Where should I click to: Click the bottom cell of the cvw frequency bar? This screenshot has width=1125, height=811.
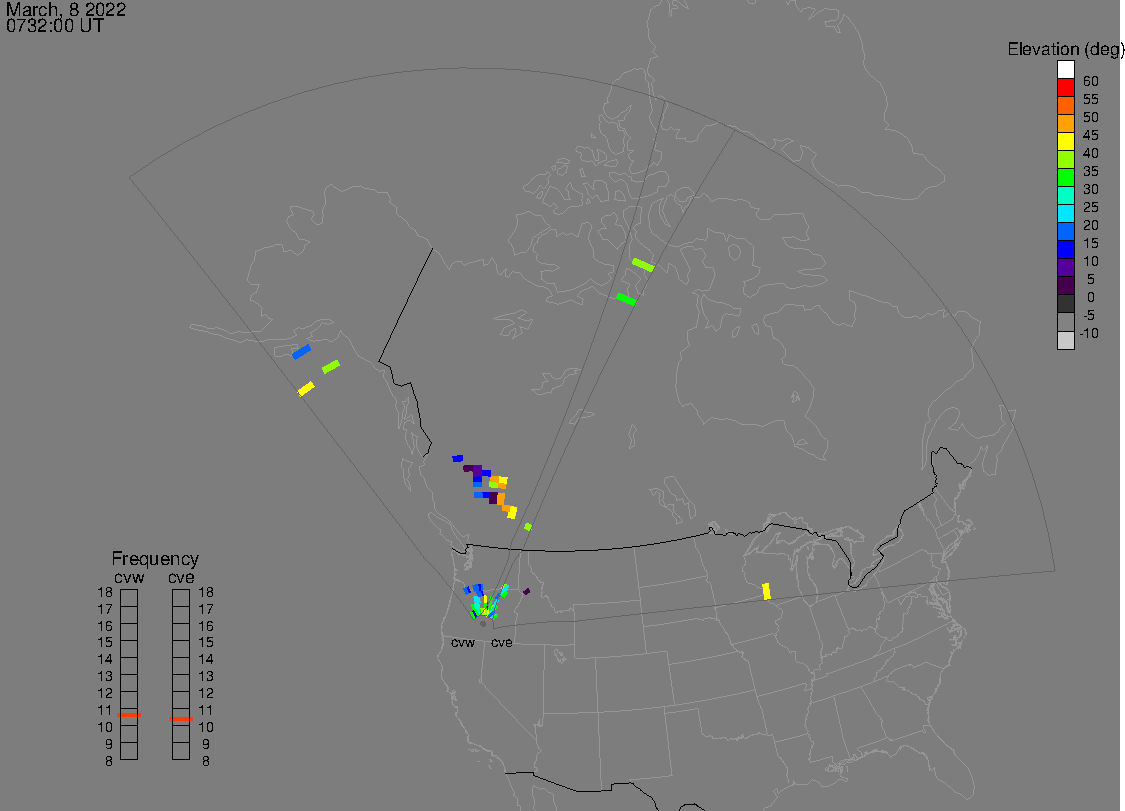pos(129,751)
